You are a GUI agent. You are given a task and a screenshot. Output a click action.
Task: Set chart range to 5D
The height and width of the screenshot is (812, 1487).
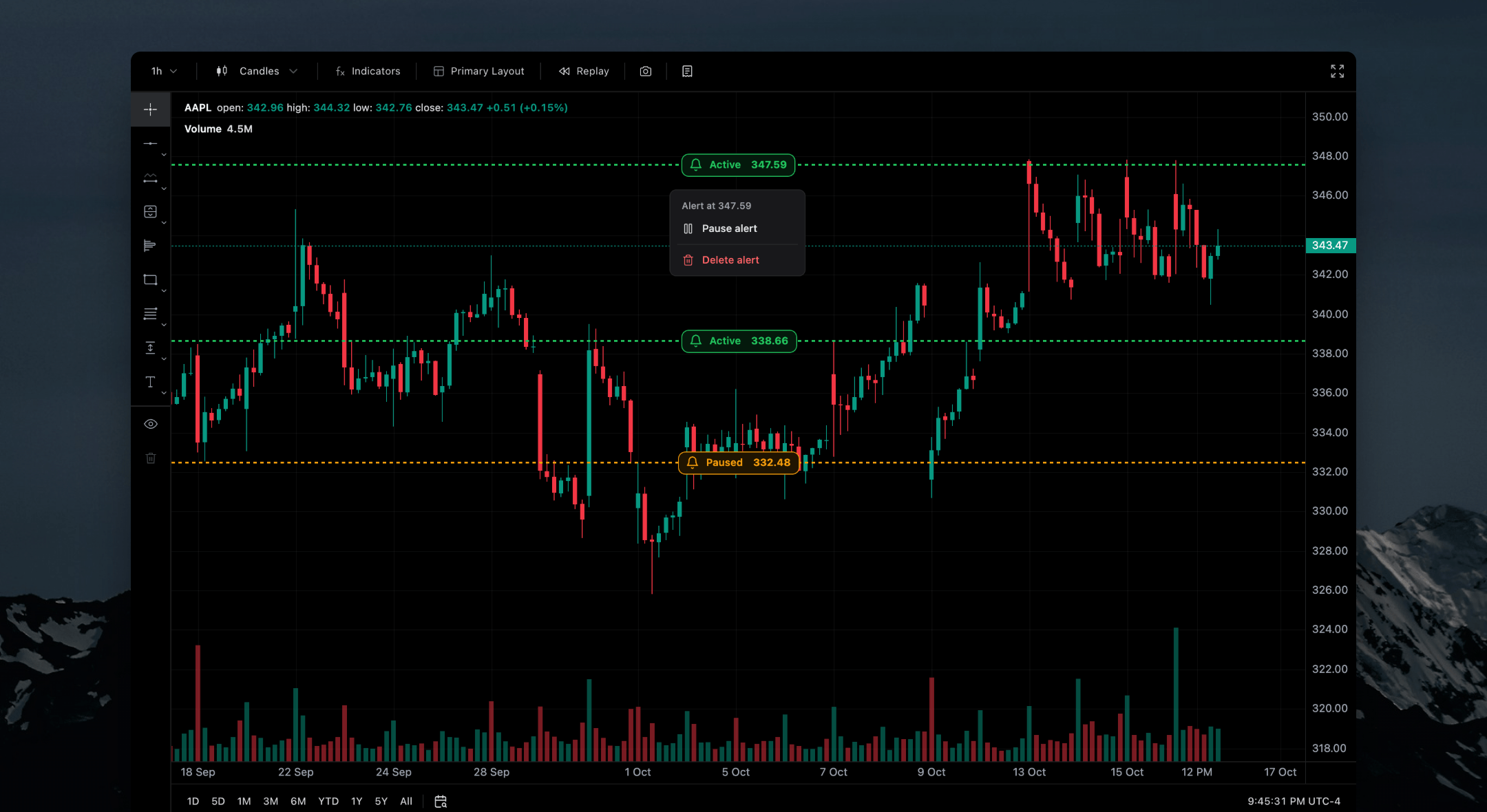tap(218, 802)
